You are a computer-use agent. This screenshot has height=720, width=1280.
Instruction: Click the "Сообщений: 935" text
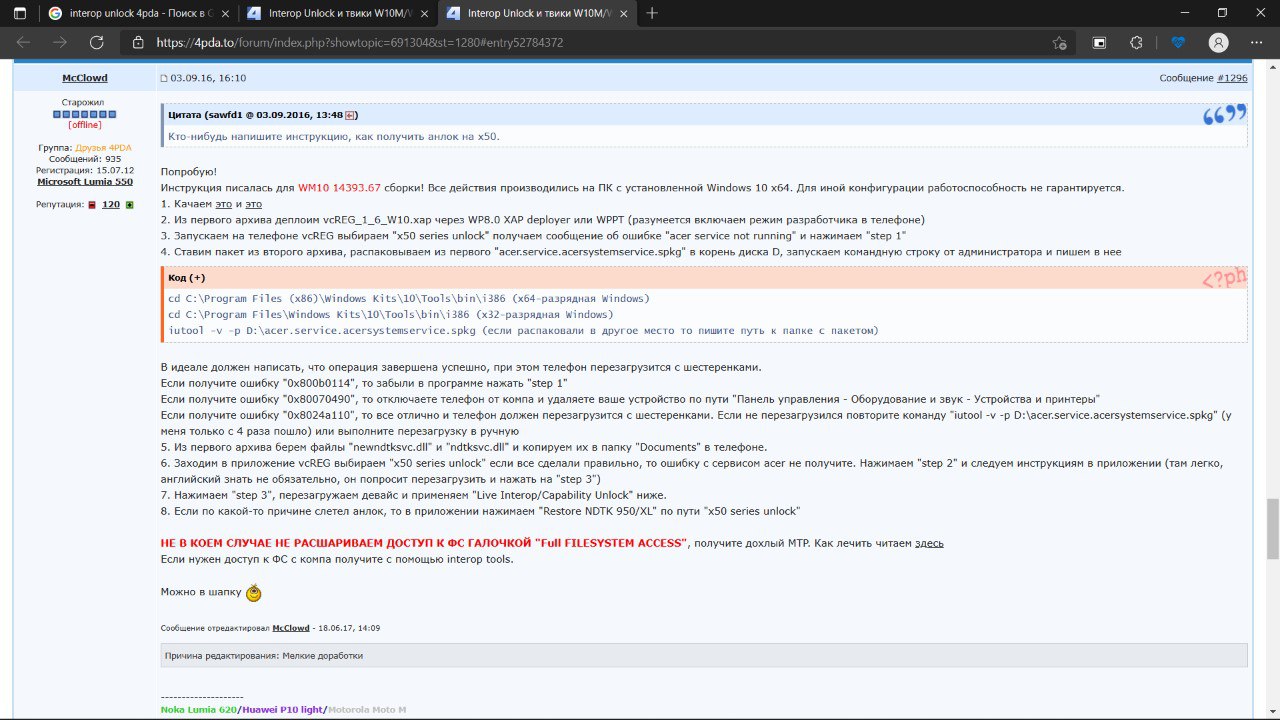(85, 159)
